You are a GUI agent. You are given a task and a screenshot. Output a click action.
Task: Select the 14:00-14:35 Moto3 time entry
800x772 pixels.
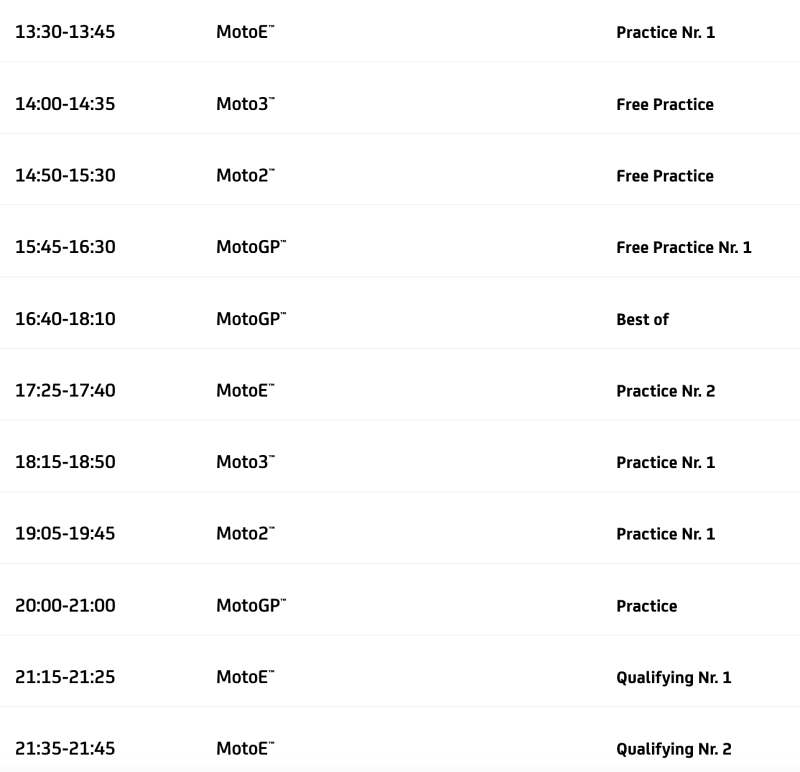tap(65, 104)
